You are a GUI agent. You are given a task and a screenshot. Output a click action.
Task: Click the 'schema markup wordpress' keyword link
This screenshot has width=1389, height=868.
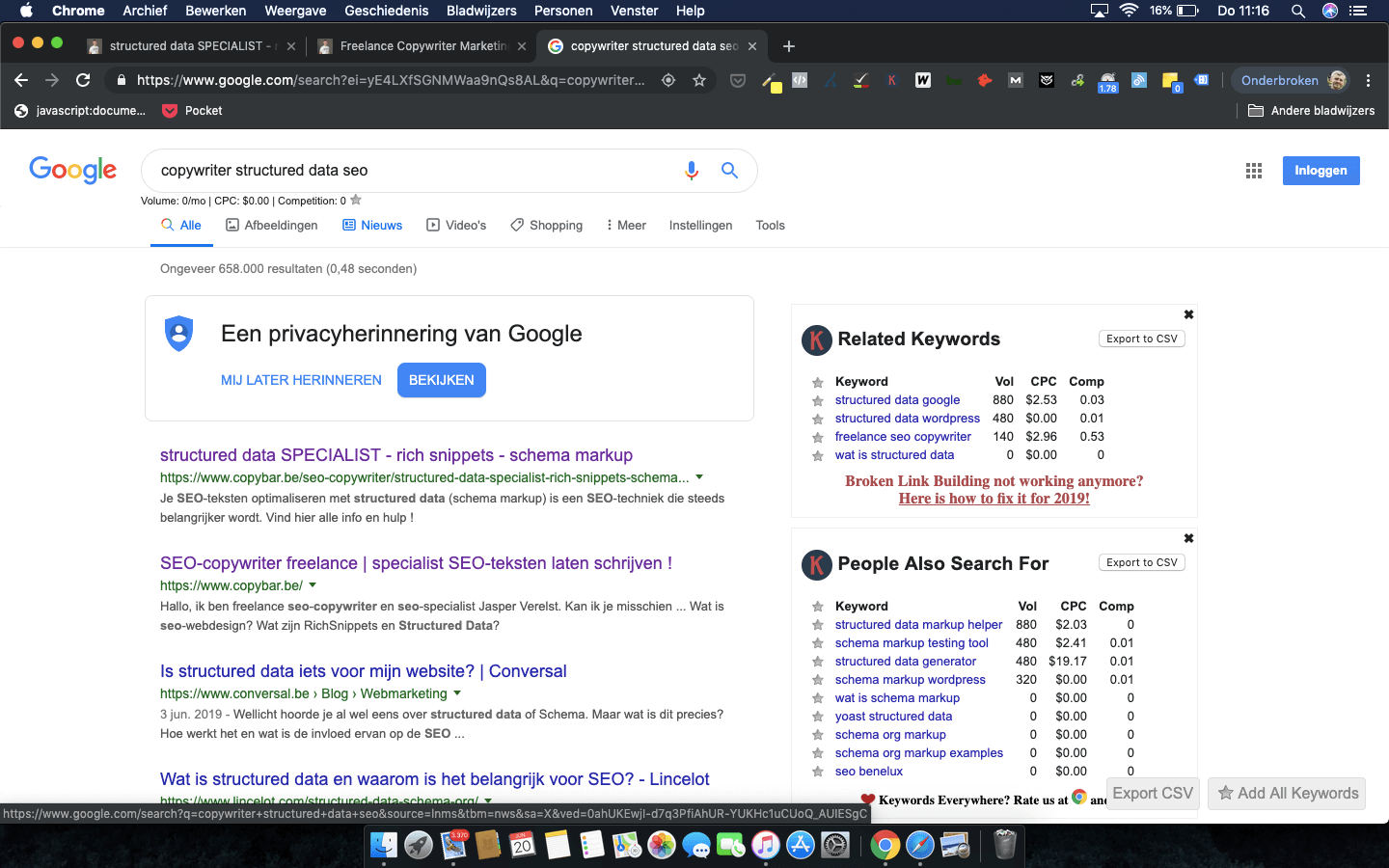(x=910, y=680)
